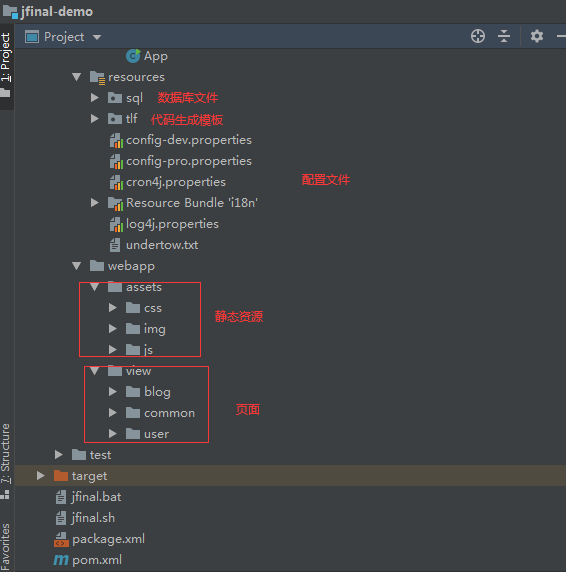The width and height of the screenshot is (566, 572).
Task: Collapse the webapp folder arrow
Action: pyautogui.click(x=77, y=266)
